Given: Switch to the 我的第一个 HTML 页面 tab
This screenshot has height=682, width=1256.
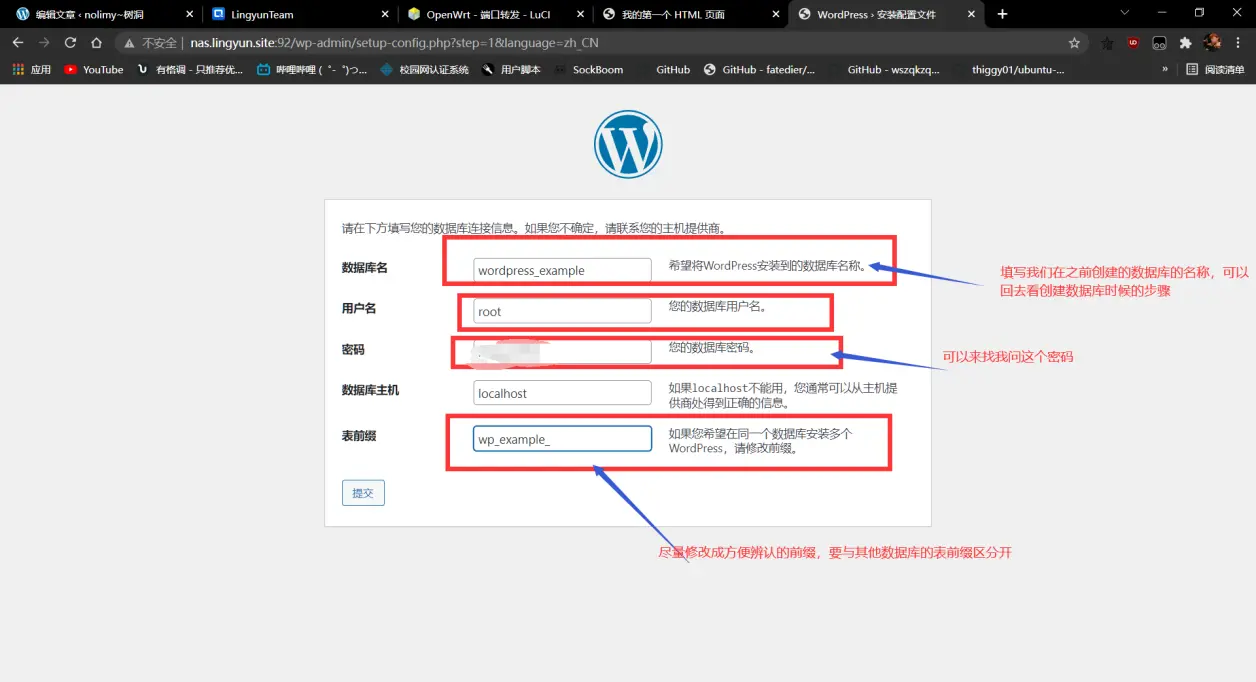Looking at the screenshot, I should click(692, 14).
